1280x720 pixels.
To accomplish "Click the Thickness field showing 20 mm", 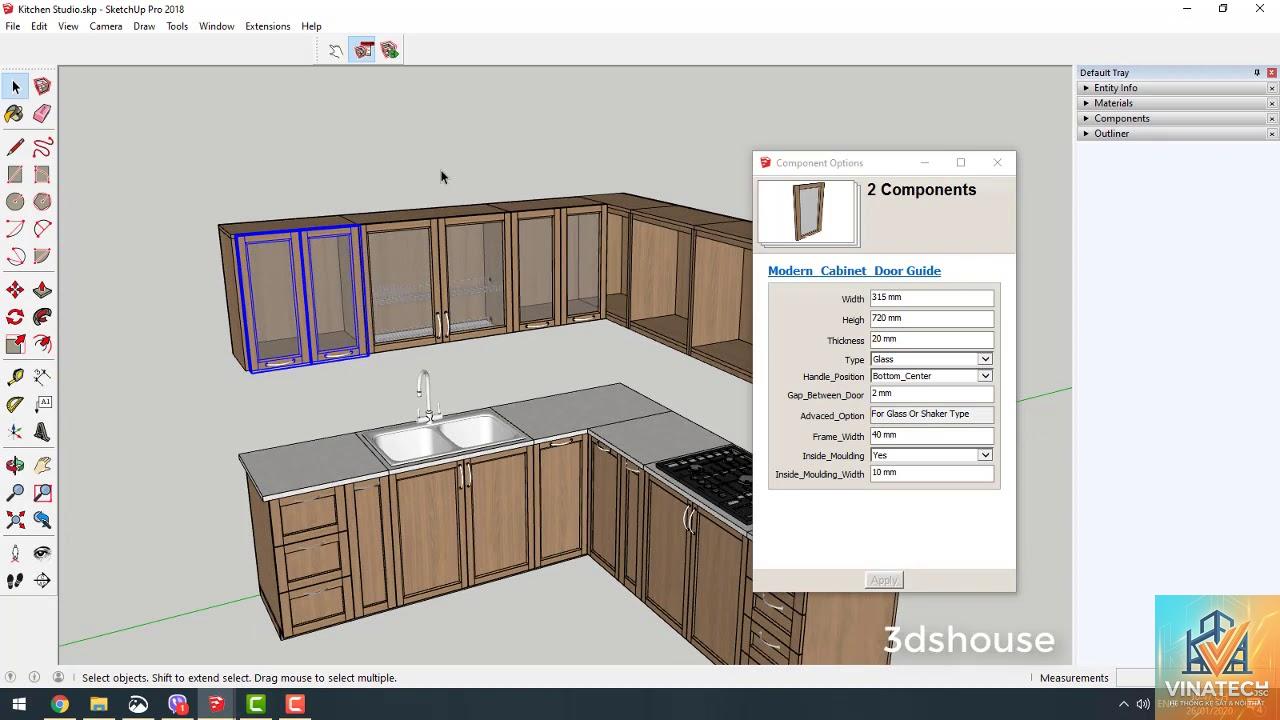I will click(932, 340).
